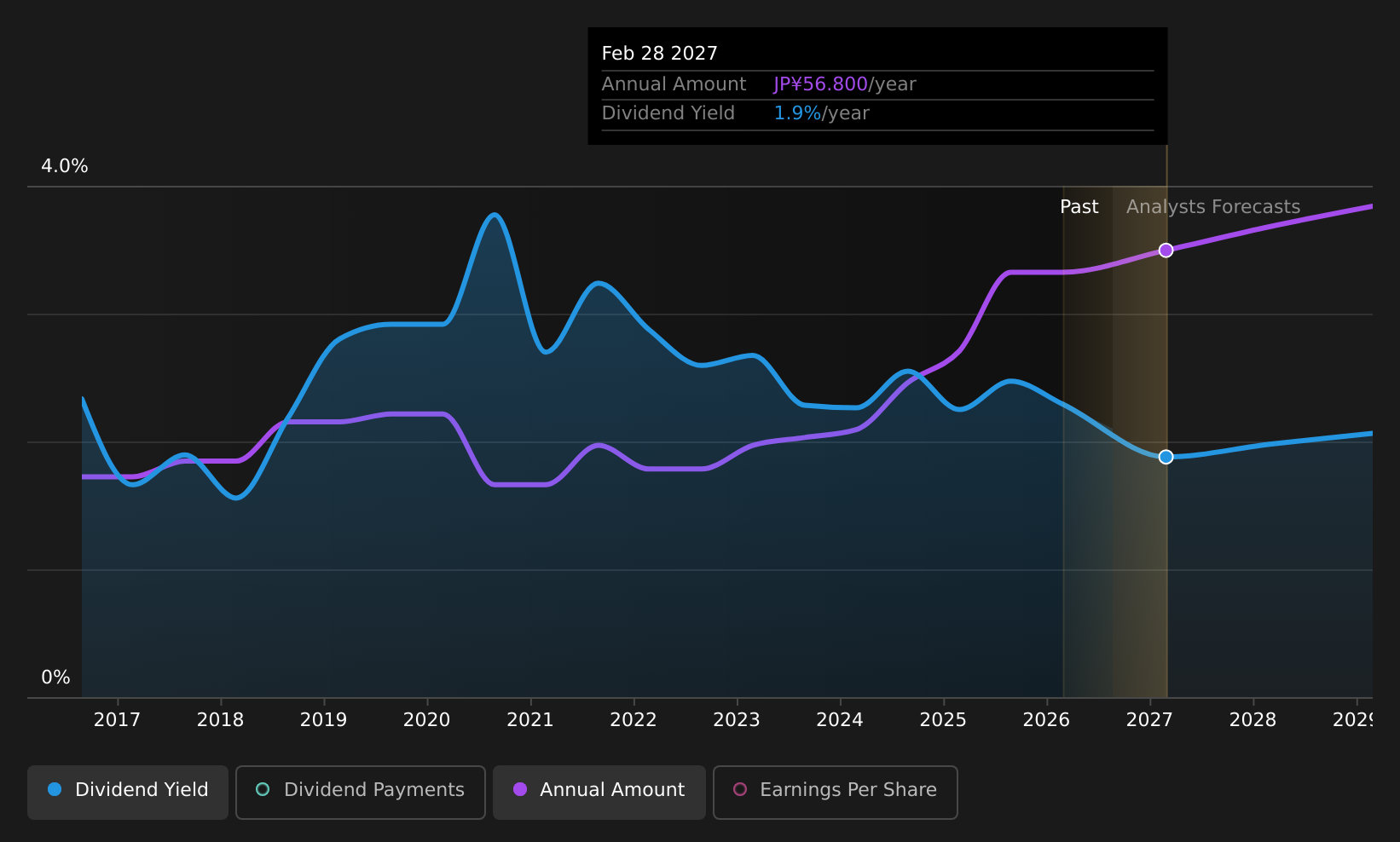Click the 2028 x-axis label

coord(1252,720)
